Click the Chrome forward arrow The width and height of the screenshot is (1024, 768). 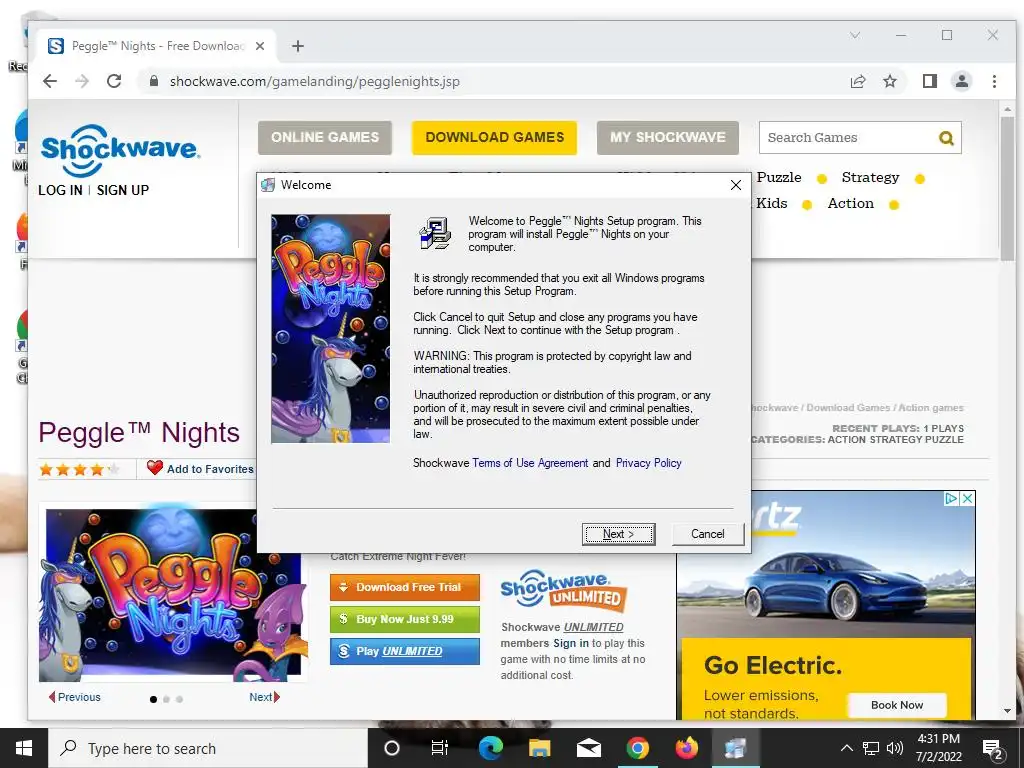[82, 81]
